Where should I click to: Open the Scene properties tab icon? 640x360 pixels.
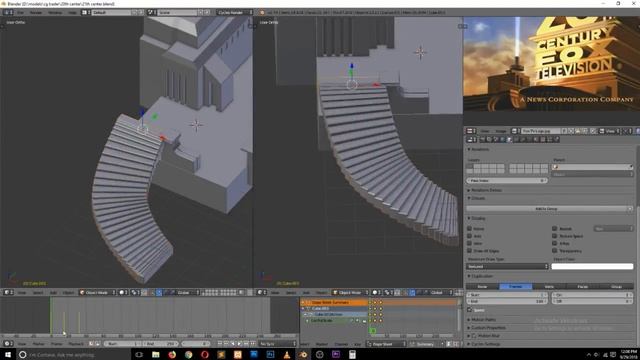point(496,140)
